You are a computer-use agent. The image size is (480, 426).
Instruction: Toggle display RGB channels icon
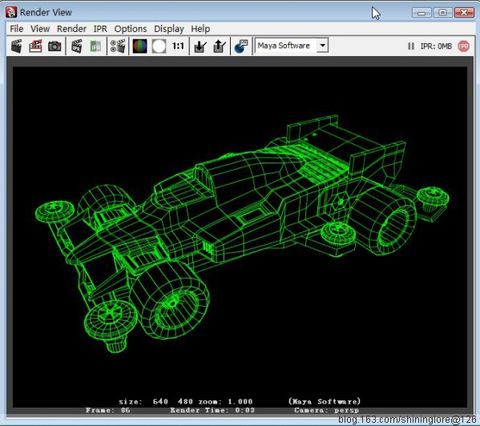pyautogui.click(x=140, y=46)
